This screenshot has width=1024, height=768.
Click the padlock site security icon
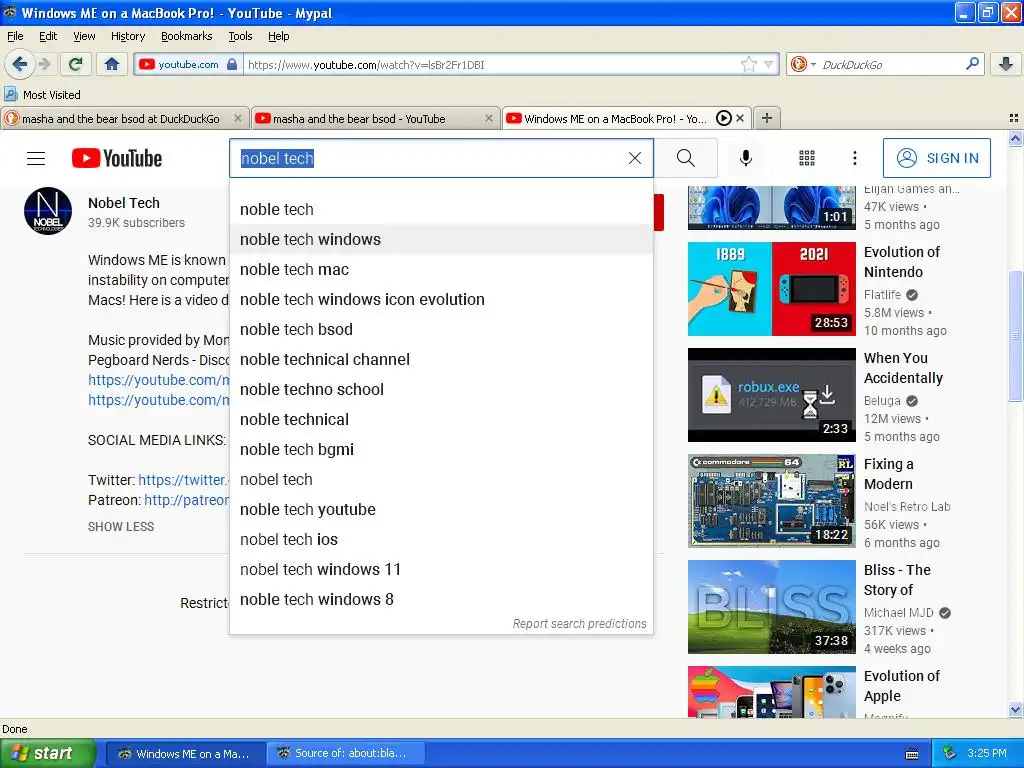pyautogui.click(x=232, y=64)
